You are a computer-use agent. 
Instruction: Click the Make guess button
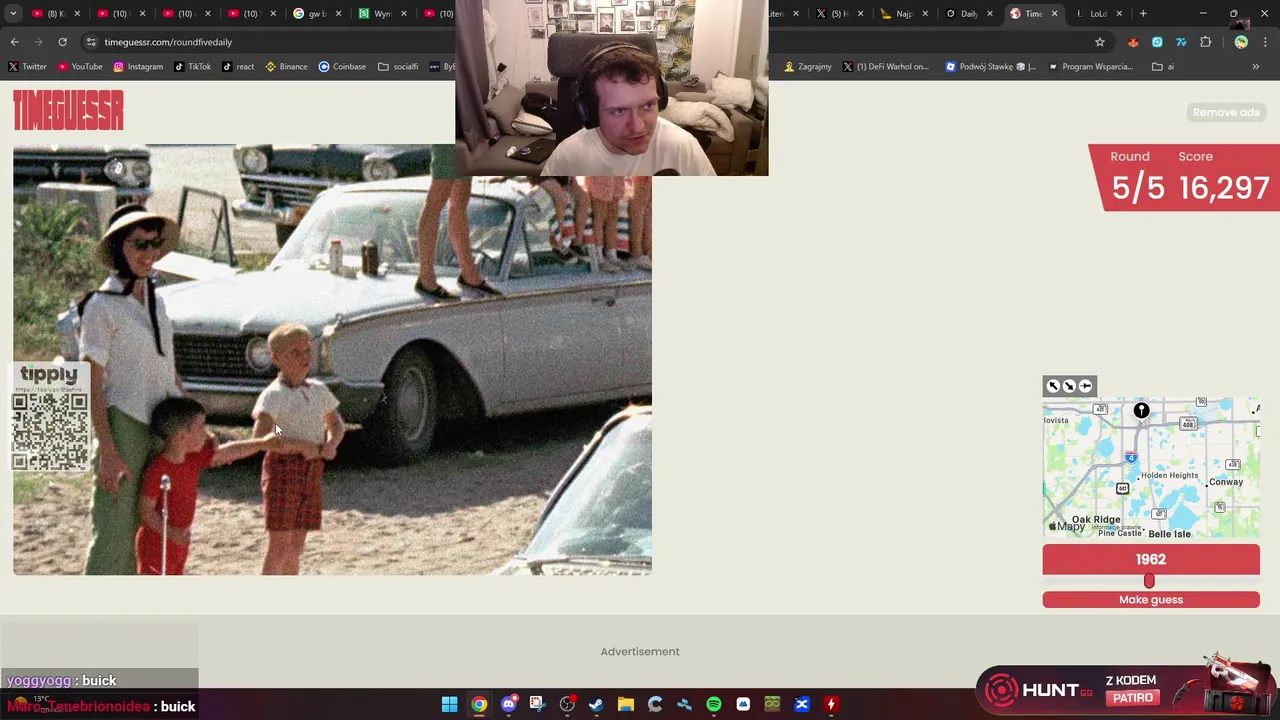pos(1151,599)
